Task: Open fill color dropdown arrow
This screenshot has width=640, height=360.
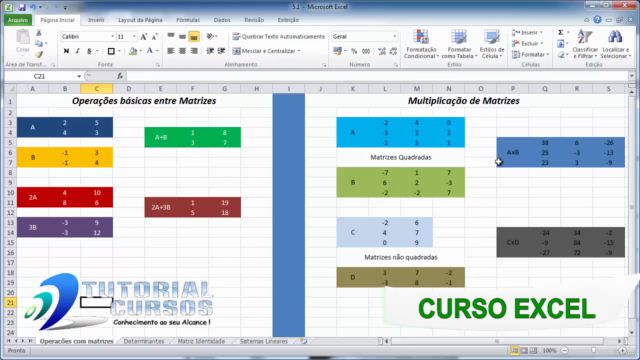Action: tap(140, 51)
